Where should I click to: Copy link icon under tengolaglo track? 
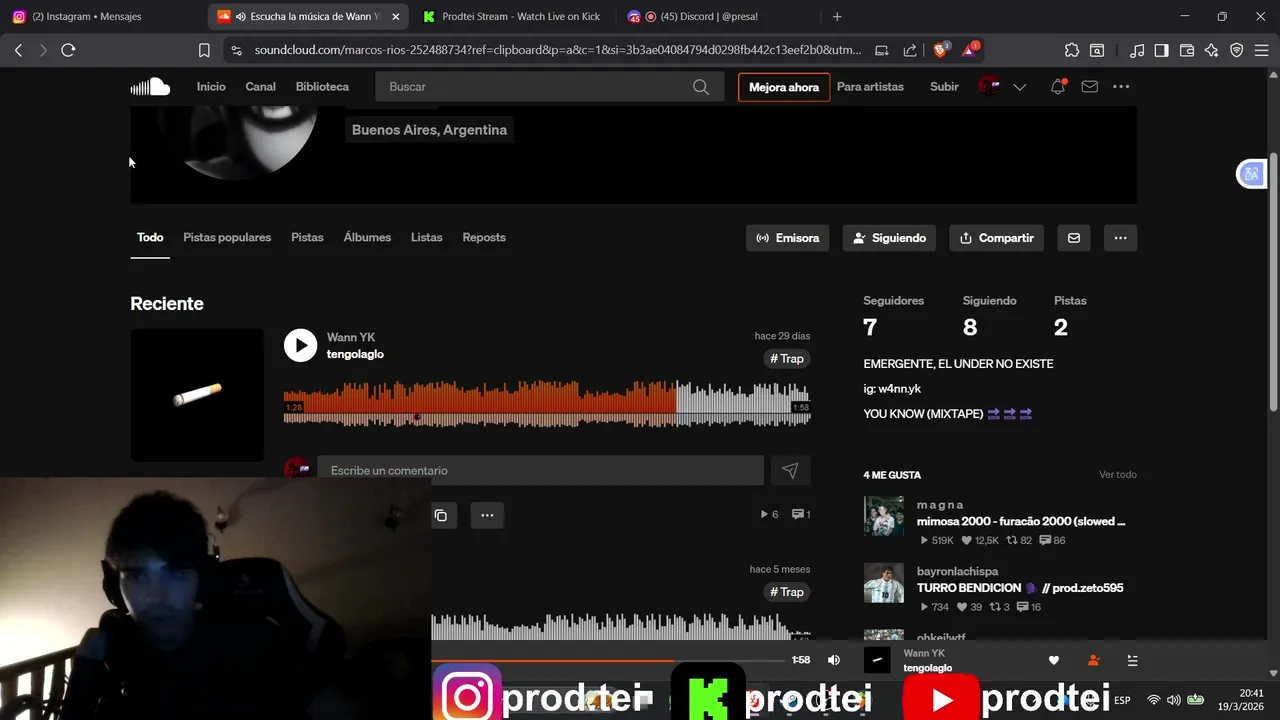441,515
